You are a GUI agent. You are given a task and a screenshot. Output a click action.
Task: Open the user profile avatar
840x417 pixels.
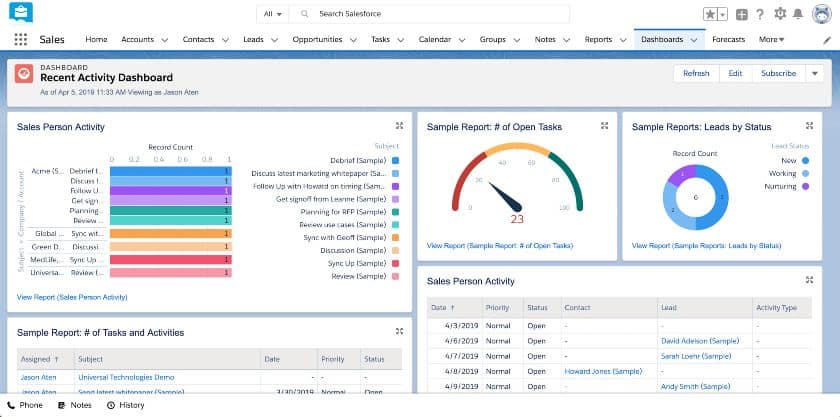(822, 14)
